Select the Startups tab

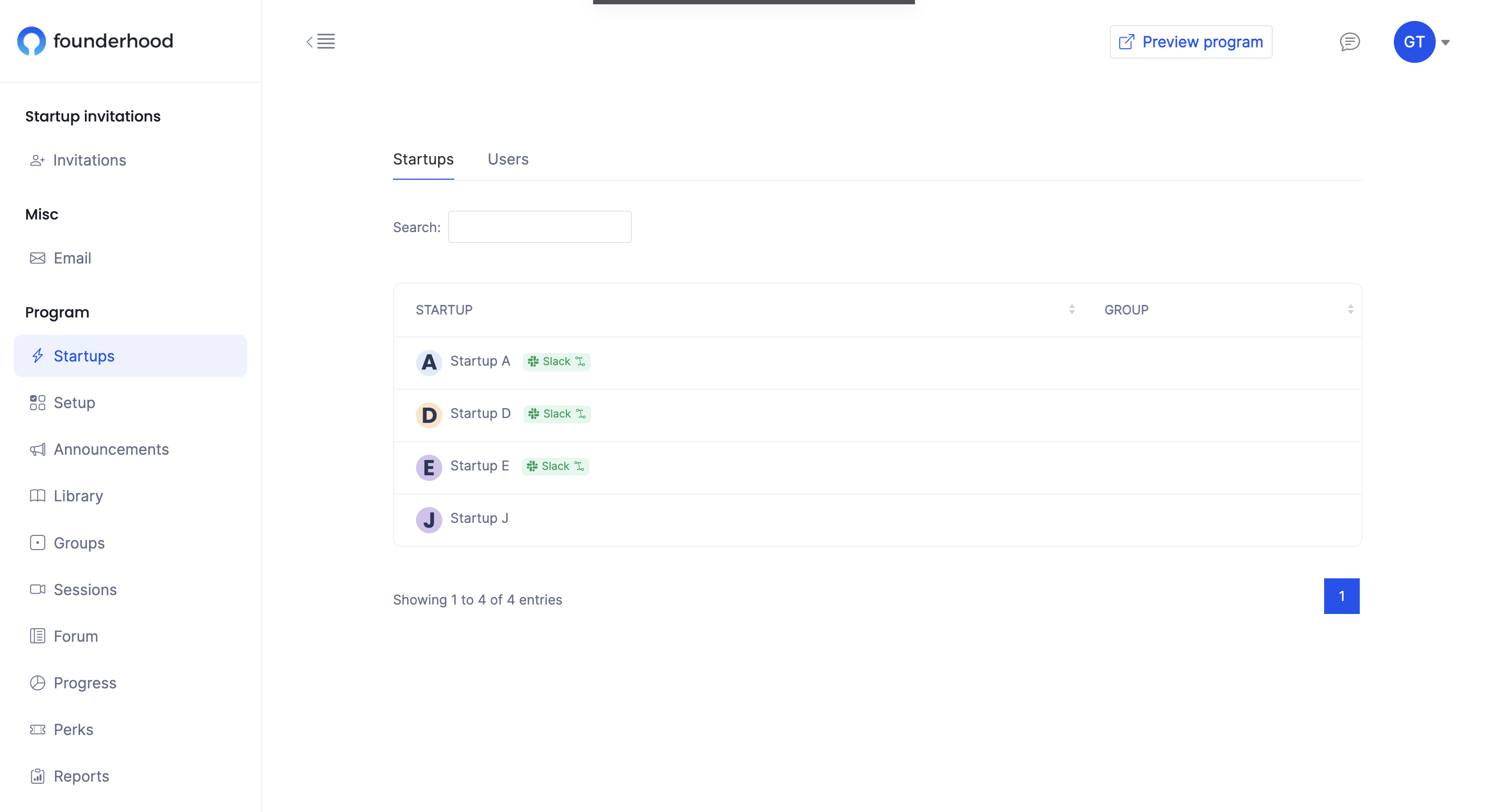[422, 159]
